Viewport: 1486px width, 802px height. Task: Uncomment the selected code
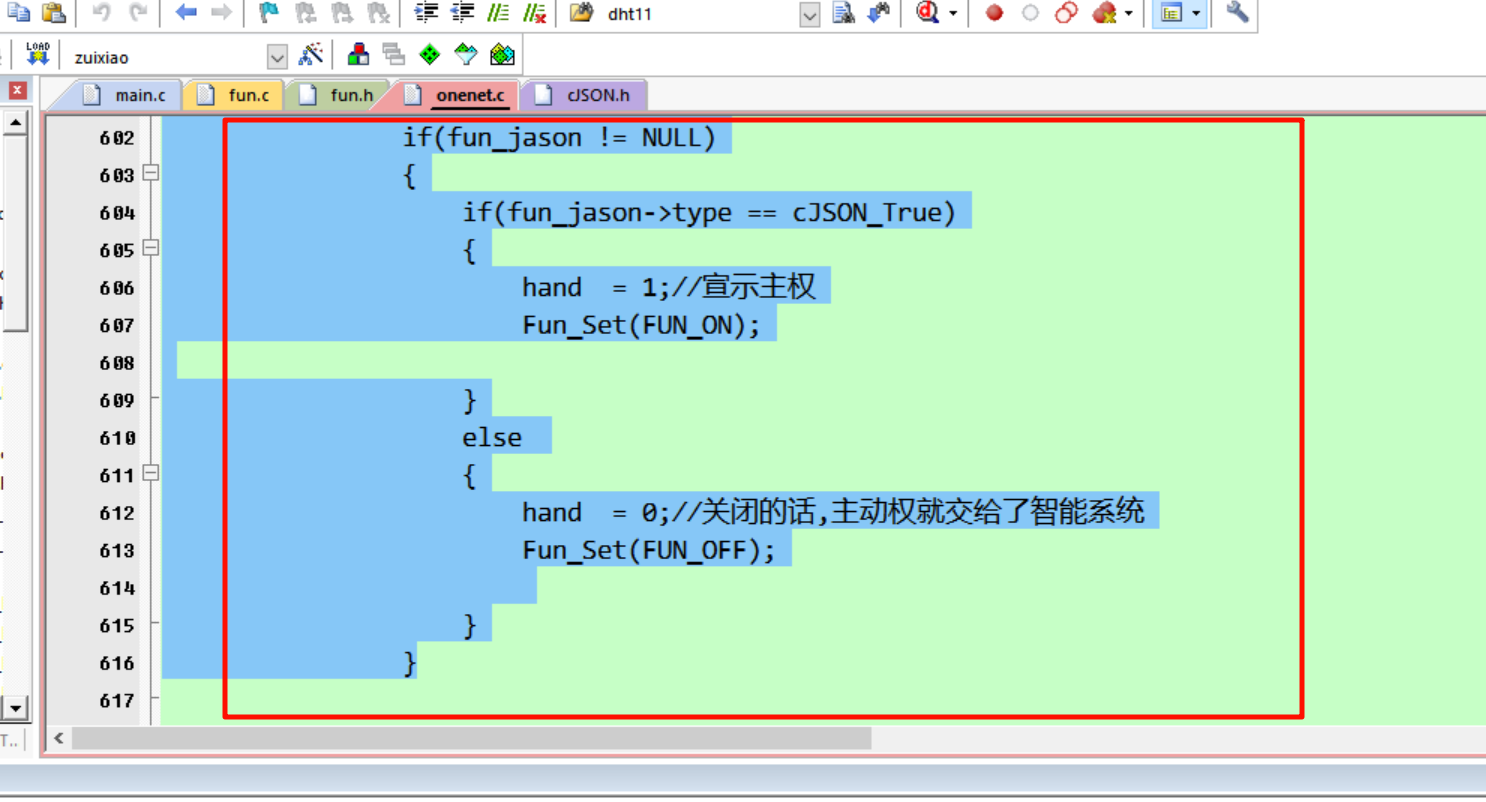(535, 13)
